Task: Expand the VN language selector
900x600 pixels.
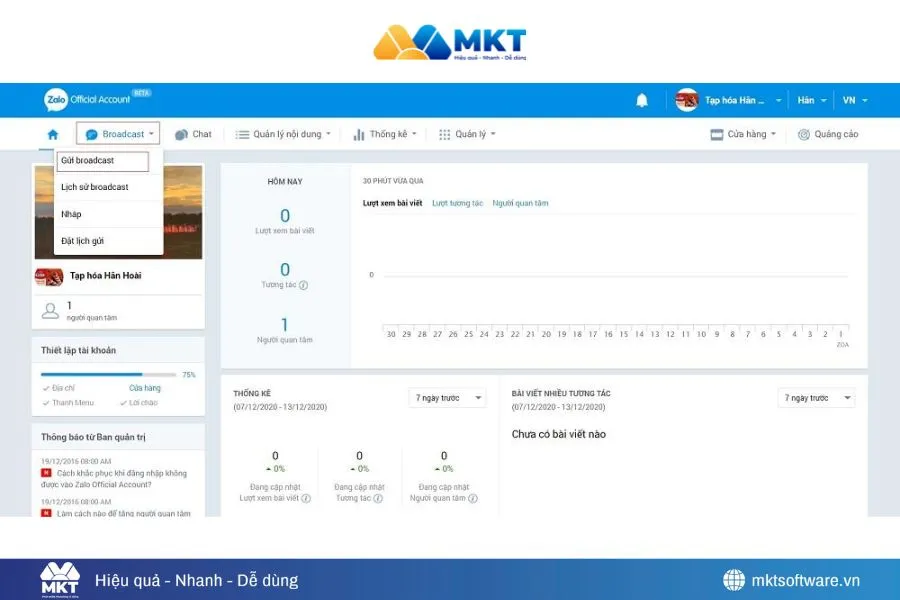Action: click(x=852, y=100)
